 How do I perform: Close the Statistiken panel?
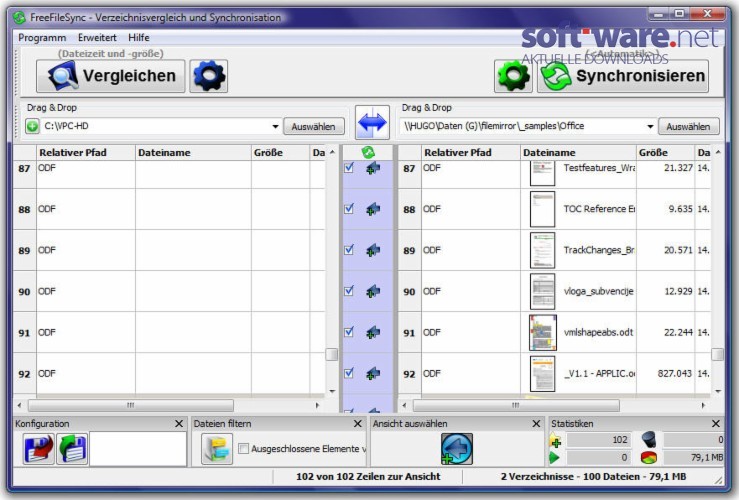715,424
